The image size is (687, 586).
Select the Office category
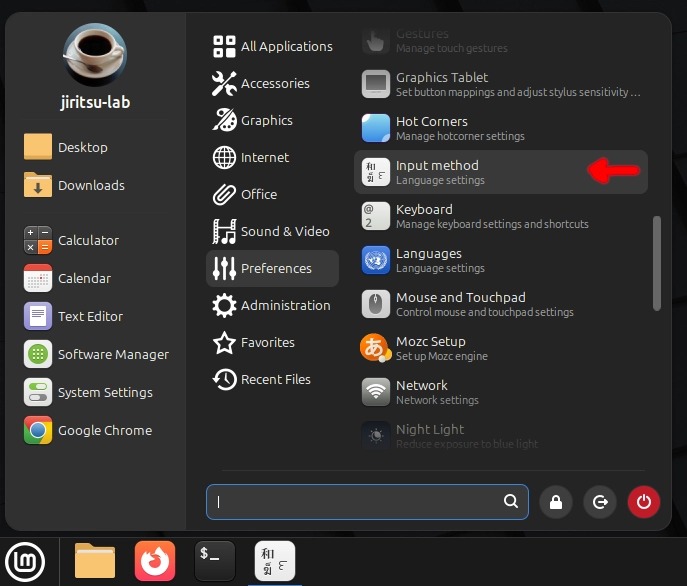tap(272, 194)
